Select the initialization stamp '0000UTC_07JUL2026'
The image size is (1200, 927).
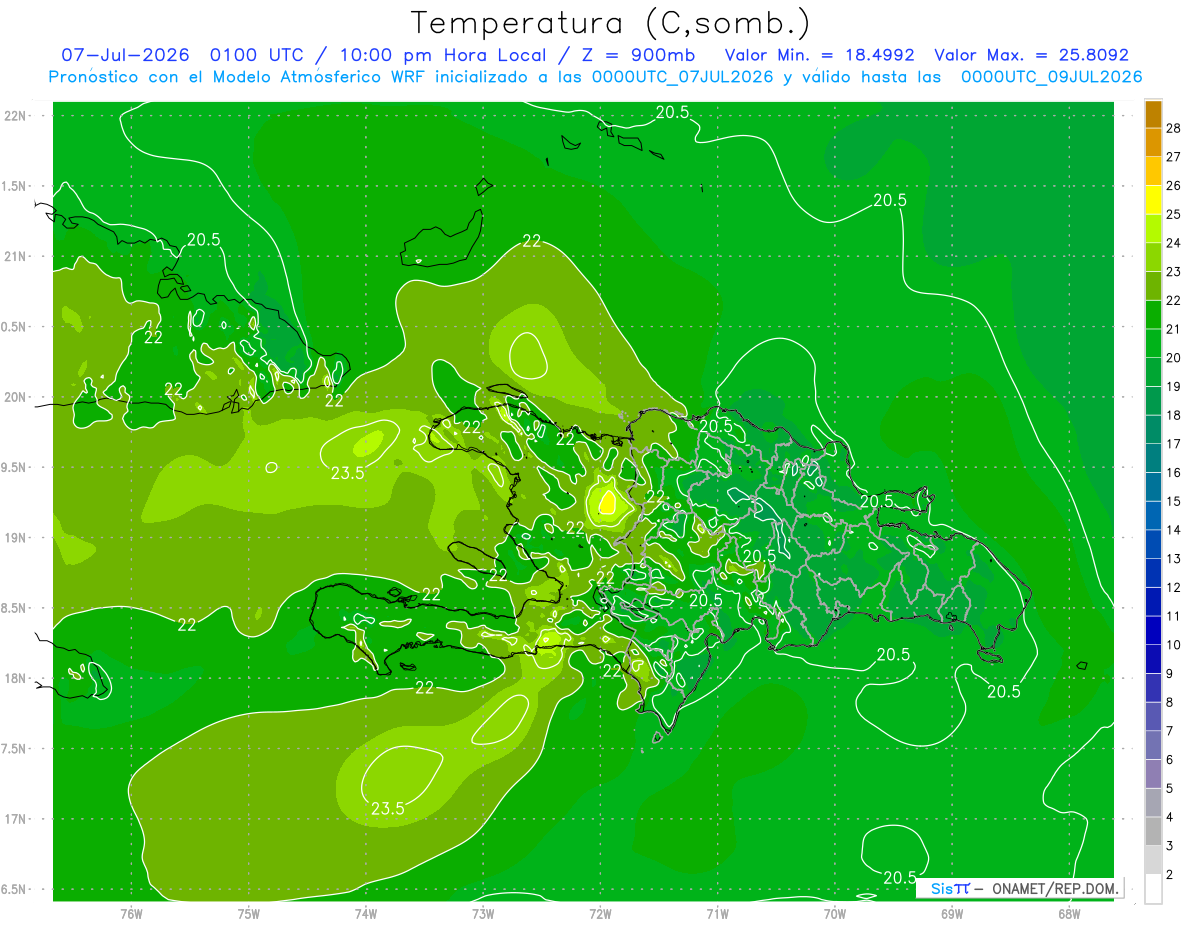pos(683,77)
